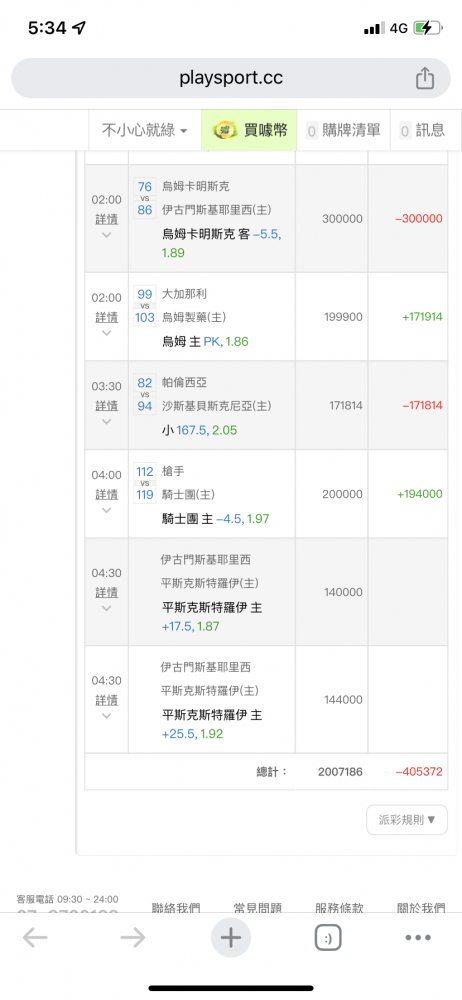Viewport: 462px width, 1000px height.
Task: Open the 不小心就綠 user dropdown
Action: (145, 131)
